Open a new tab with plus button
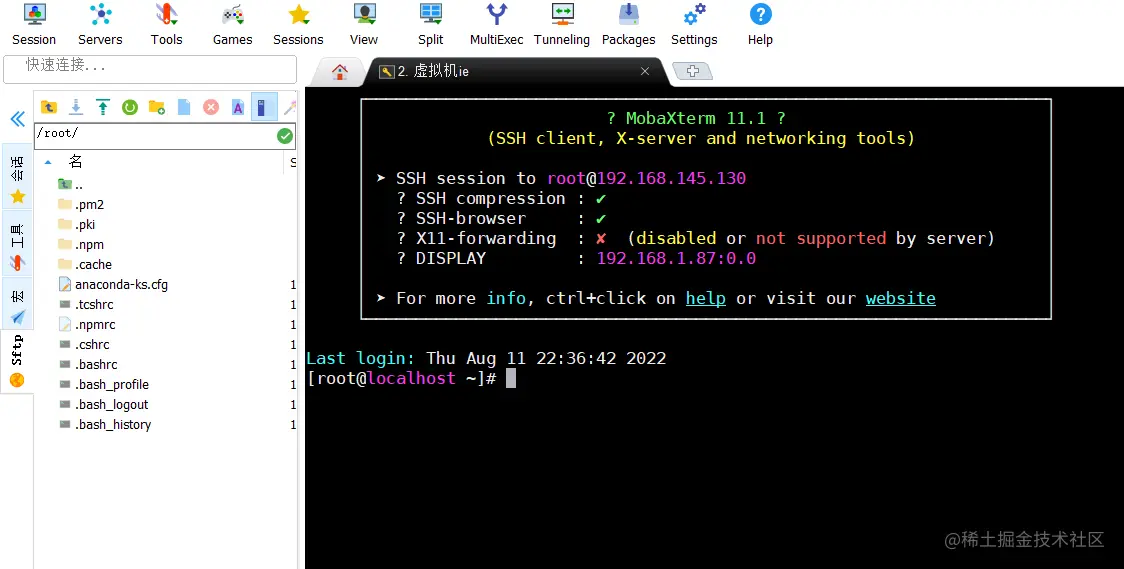This screenshot has width=1124, height=569. (692, 71)
